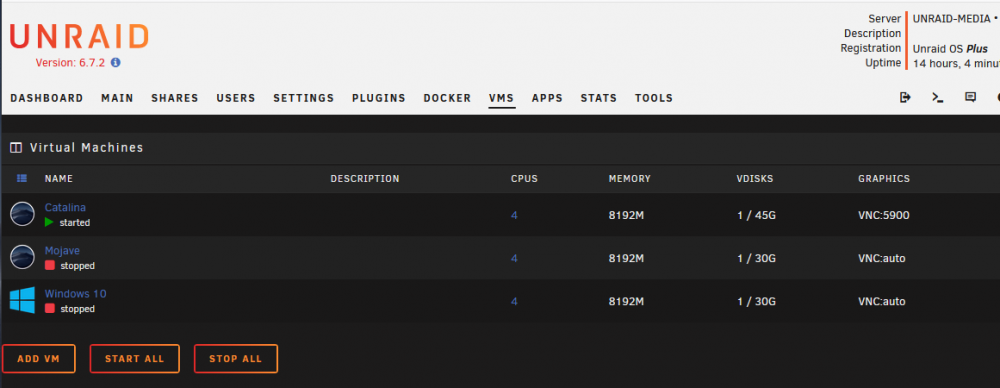Image resolution: width=1000 pixels, height=388 pixels.
Task: Switch to the Docker tab
Action: [x=447, y=98]
